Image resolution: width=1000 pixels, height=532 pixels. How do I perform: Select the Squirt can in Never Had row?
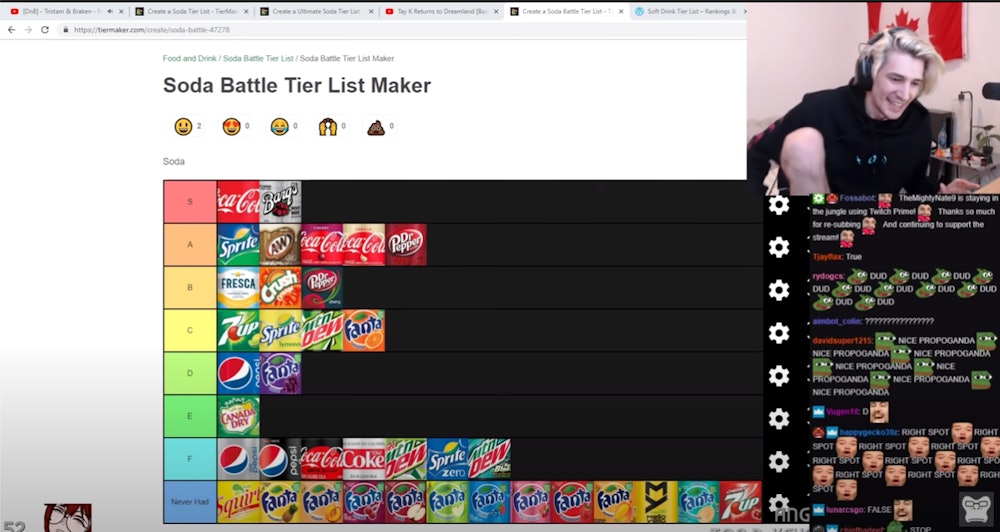[x=238, y=502]
